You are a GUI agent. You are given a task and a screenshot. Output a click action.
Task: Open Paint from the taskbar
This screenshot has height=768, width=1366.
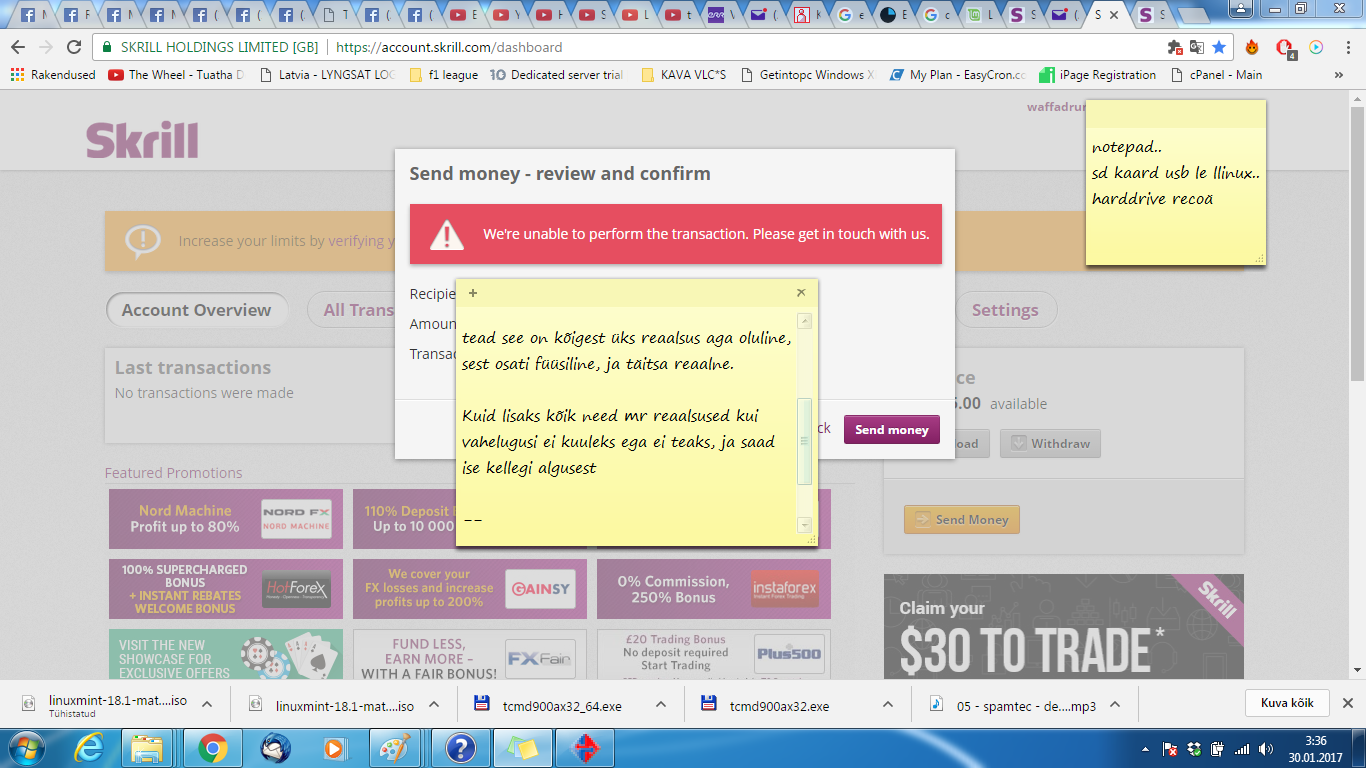394,747
